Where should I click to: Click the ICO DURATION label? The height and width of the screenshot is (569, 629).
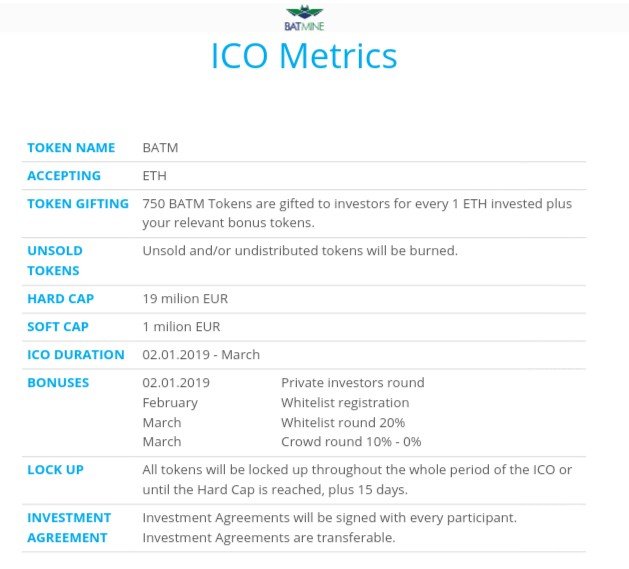click(x=76, y=355)
